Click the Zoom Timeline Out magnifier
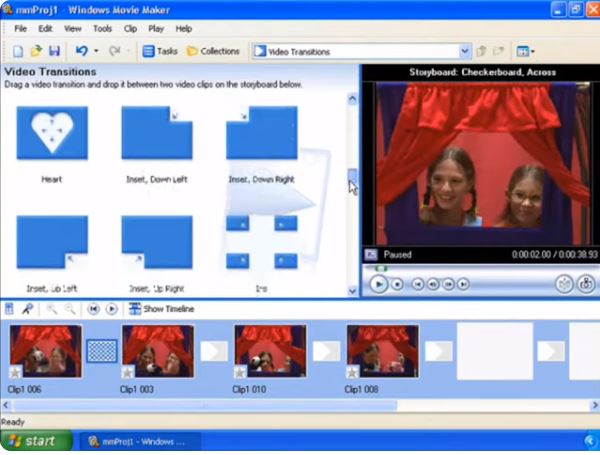This screenshot has height=455, width=600. pyautogui.click(x=70, y=309)
